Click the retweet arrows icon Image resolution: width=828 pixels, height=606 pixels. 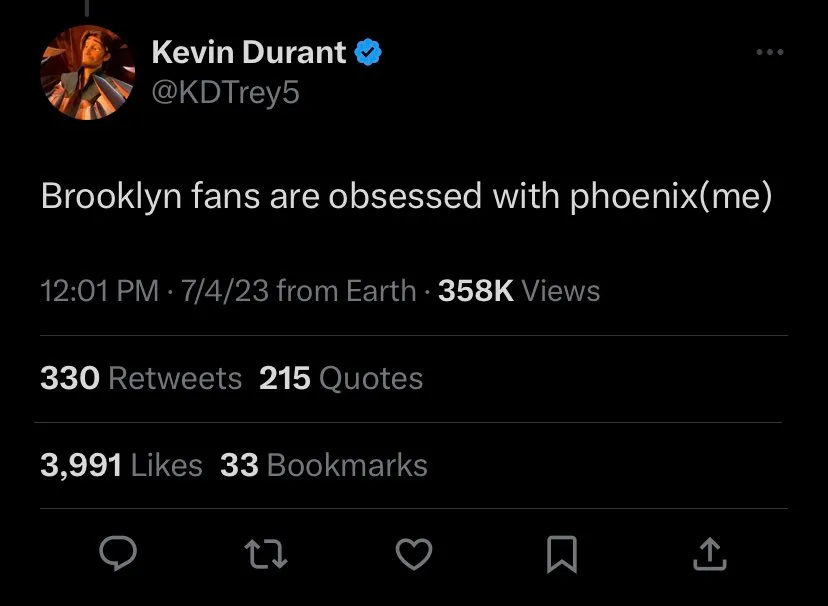(266, 555)
